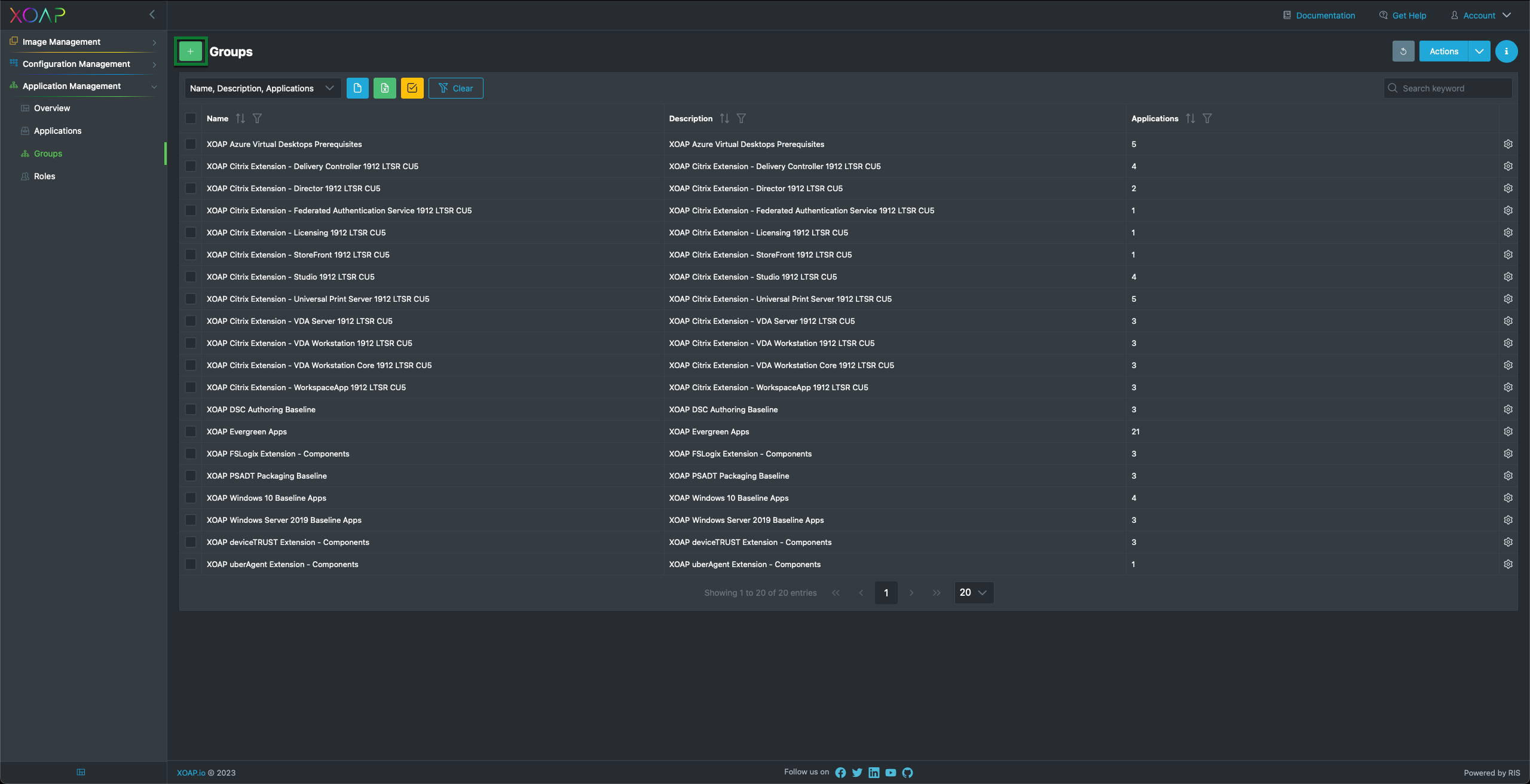Open the Account dropdown menu
Viewport: 1530px width, 784px height.
[1482, 15]
